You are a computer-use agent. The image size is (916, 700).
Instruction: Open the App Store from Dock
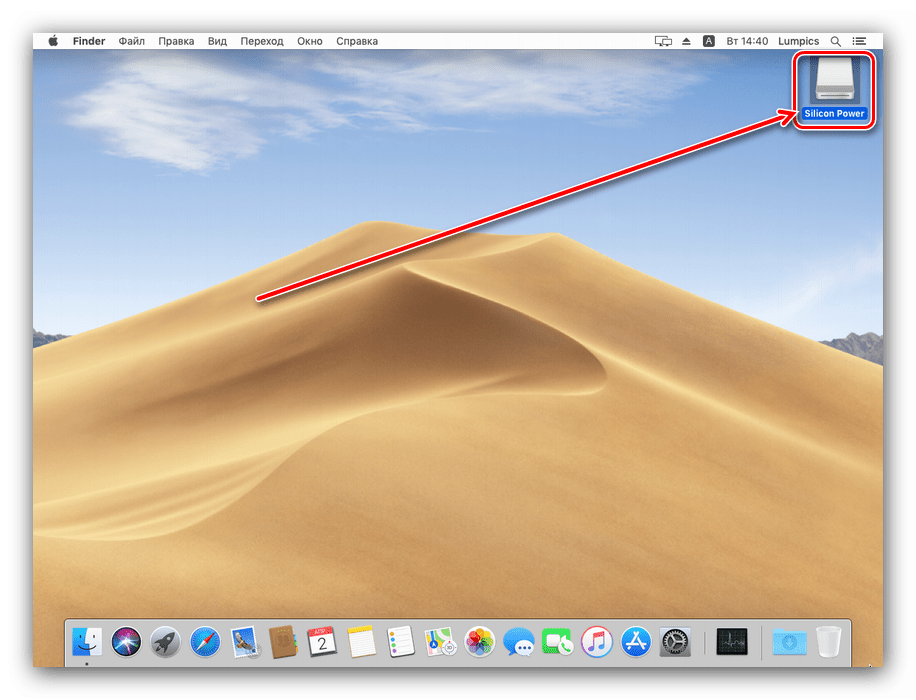[636, 641]
